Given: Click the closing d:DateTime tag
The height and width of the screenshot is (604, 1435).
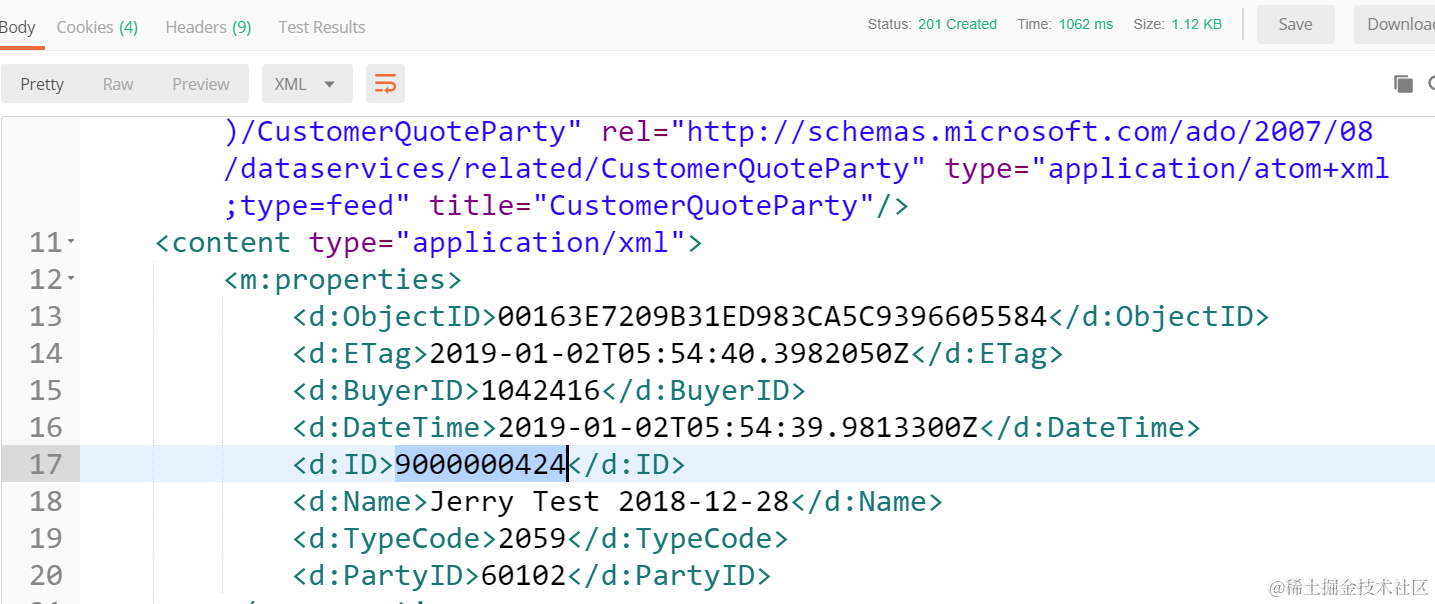Looking at the screenshot, I should tap(1090, 428).
